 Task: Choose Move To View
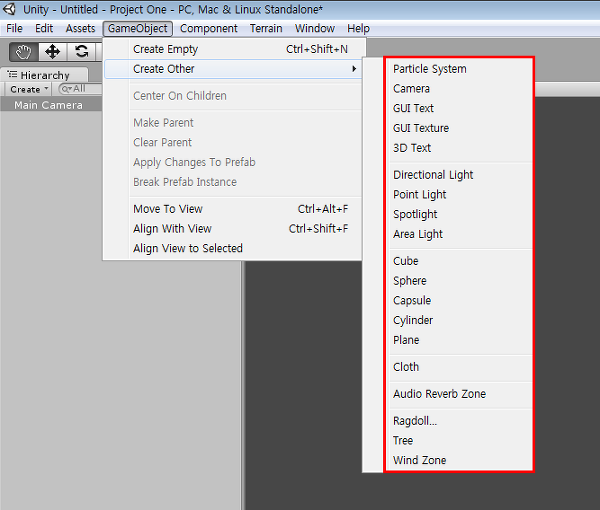[233, 209]
